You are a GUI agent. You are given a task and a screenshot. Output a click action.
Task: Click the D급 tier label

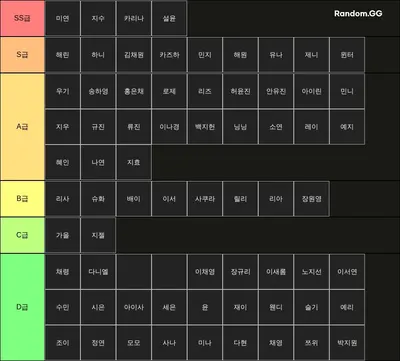click(22, 307)
